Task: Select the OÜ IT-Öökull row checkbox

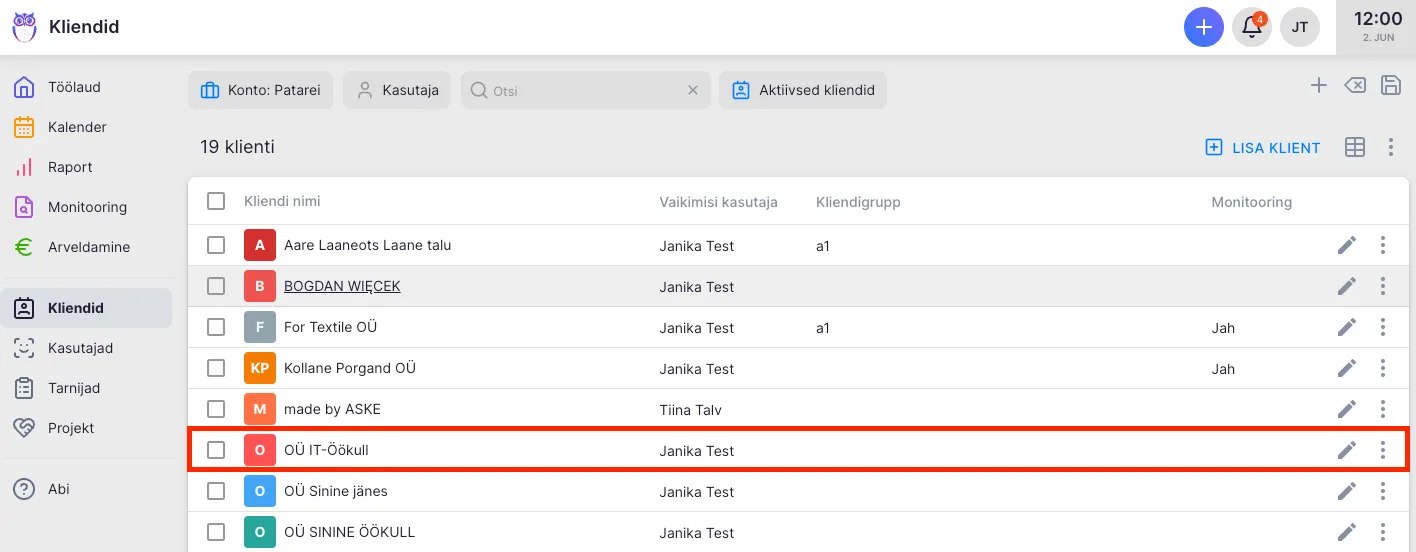Action: [216, 450]
